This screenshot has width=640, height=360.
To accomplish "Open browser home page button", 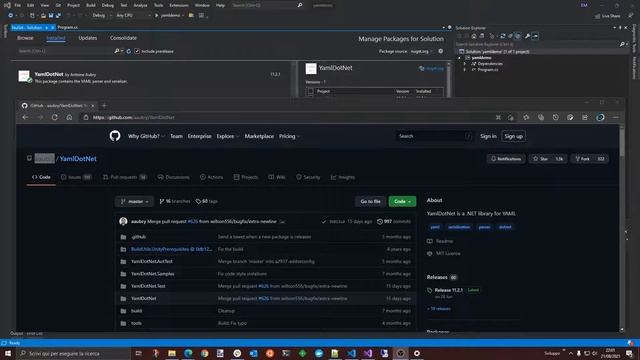I will click(69, 117).
